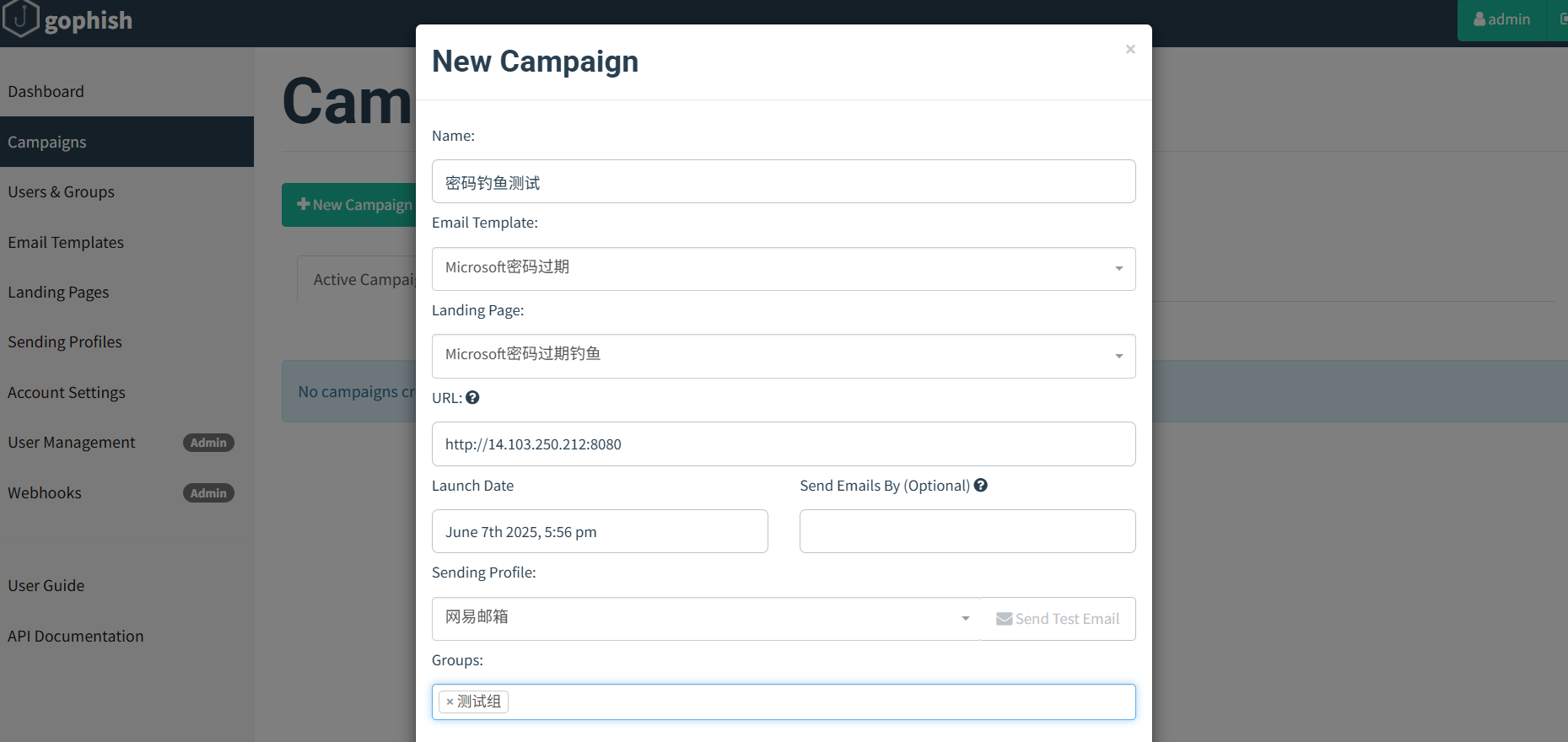Click the Send Emails By input field

[967, 532]
